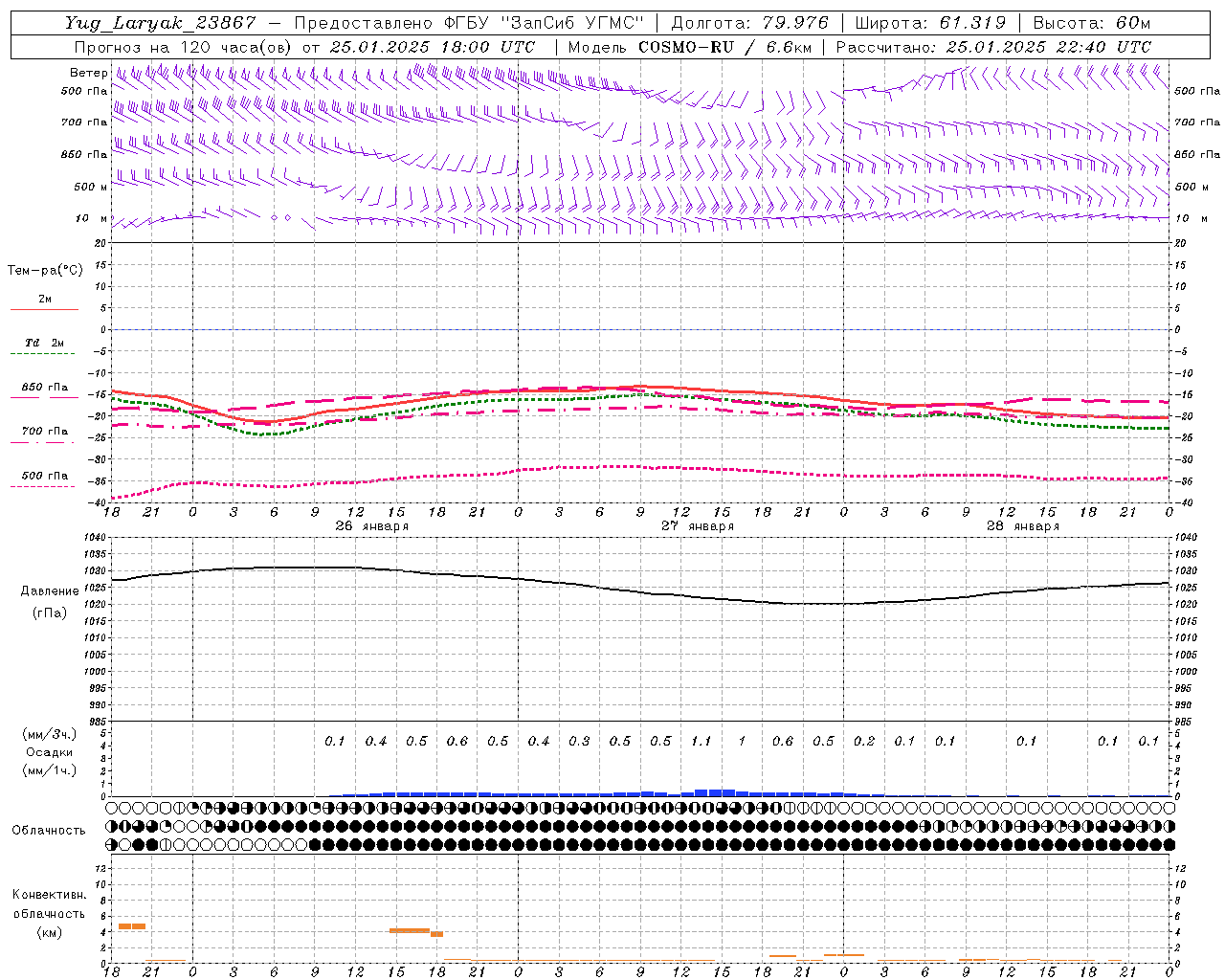Click the Осадки precipitation label
Viewport: 1225px width, 980px height.
tap(49, 752)
